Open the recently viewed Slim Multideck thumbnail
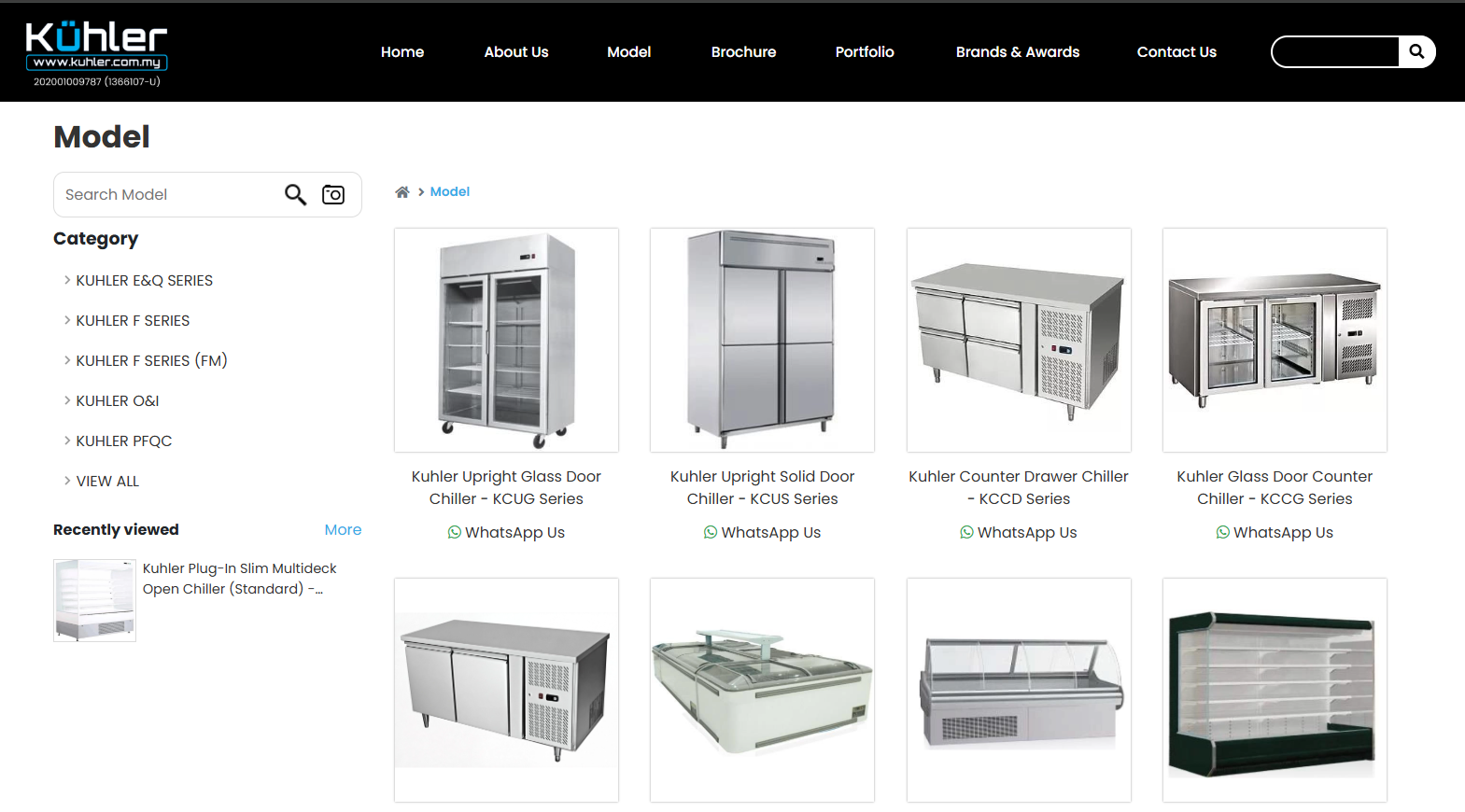Viewport: 1465px width, 812px height. click(x=94, y=600)
